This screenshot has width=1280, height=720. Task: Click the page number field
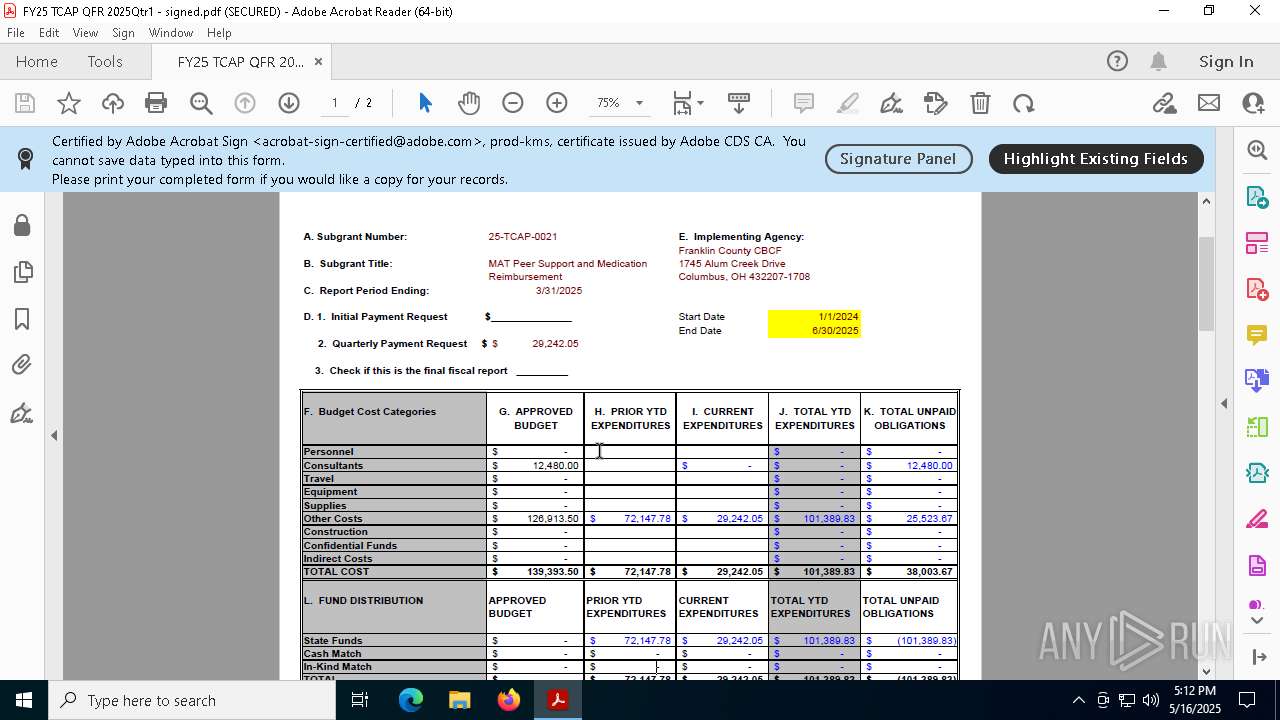[x=334, y=103]
